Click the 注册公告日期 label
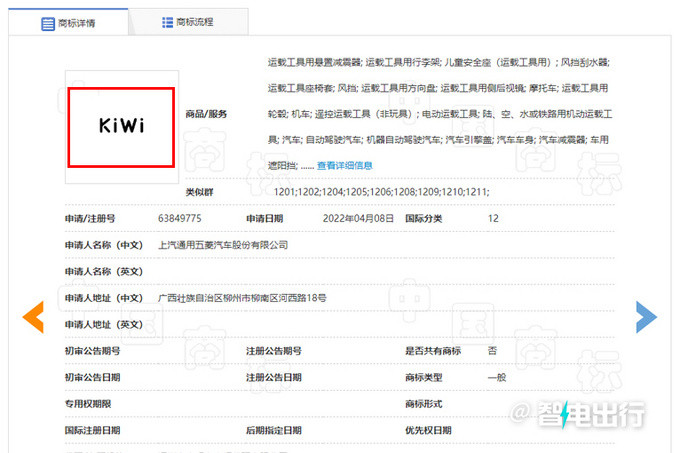This screenshot has width=680, height=453. tap(274, 377)
